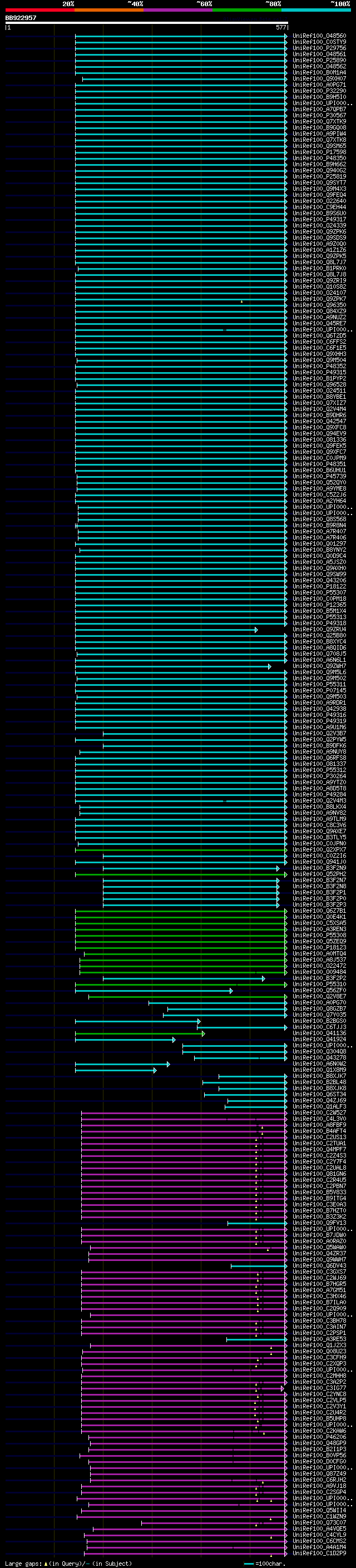Select hit UniRef100_C3CFH9
The image size is (356, 1568).
click(319, 1357)
